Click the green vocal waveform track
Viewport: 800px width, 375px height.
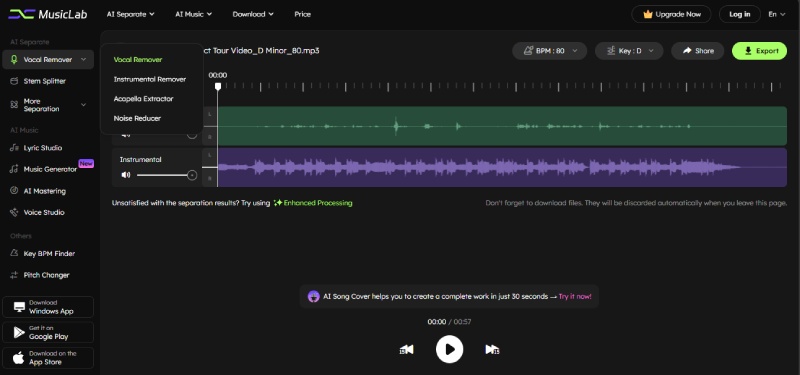pos(502,126)
